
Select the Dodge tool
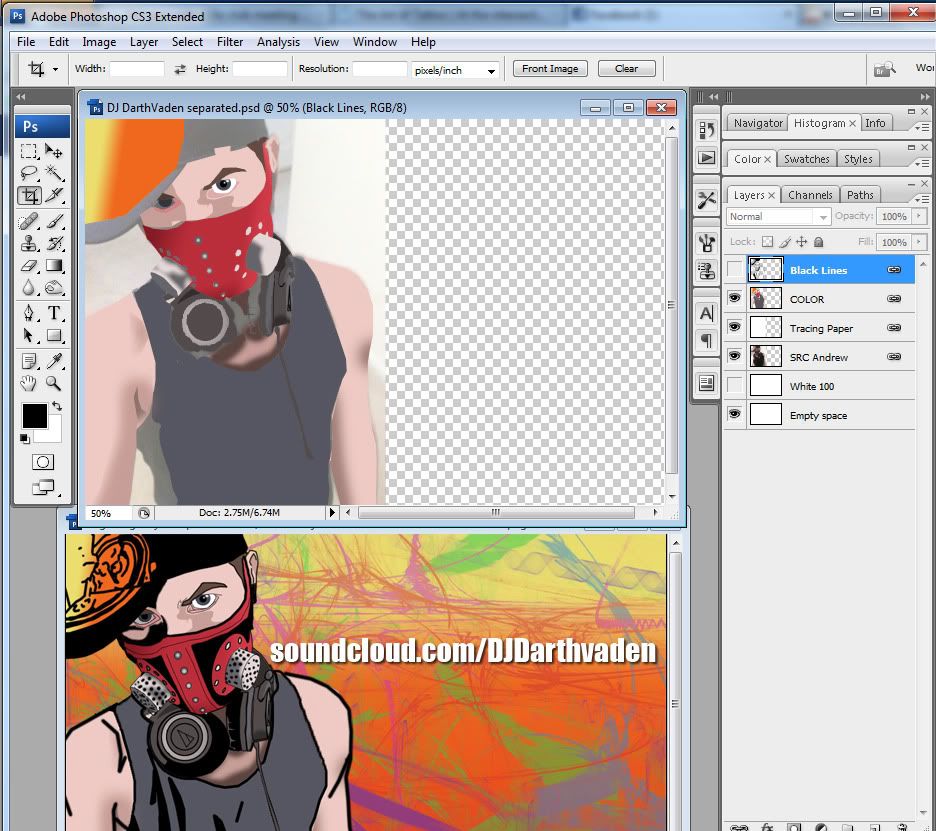pos(54,288)
